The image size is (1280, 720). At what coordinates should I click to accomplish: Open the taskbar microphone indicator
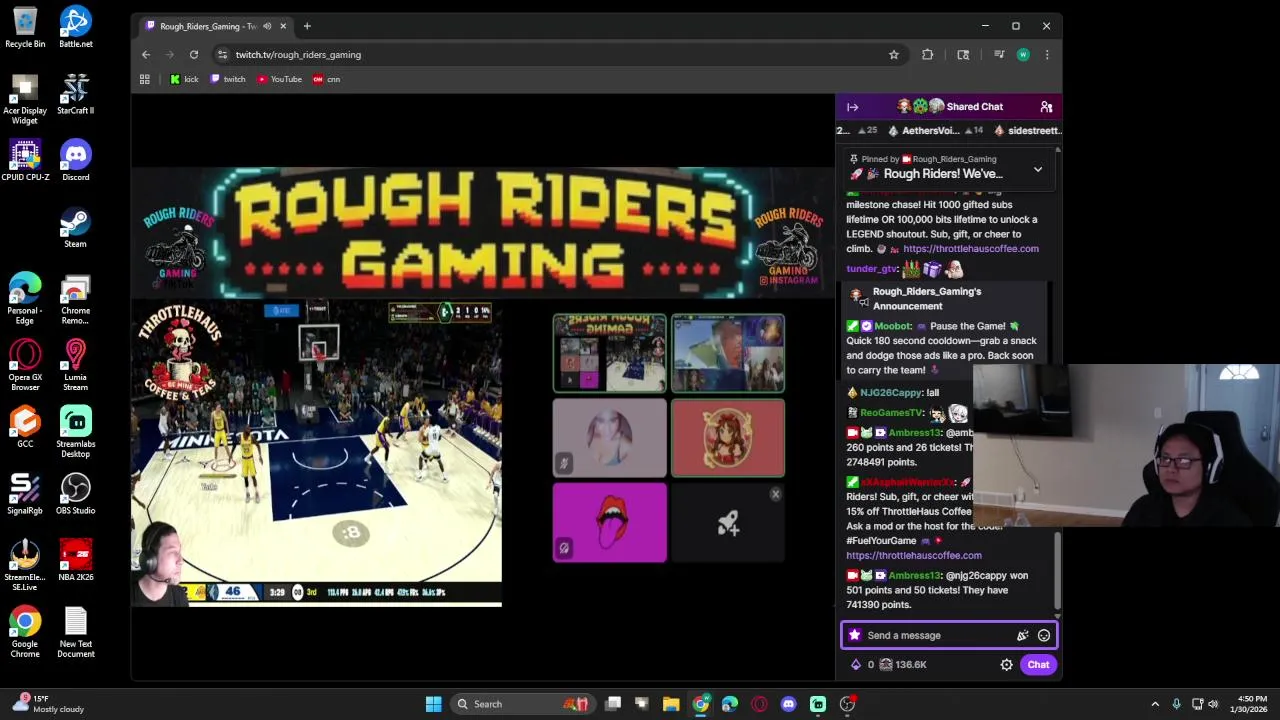(1176, 704)
